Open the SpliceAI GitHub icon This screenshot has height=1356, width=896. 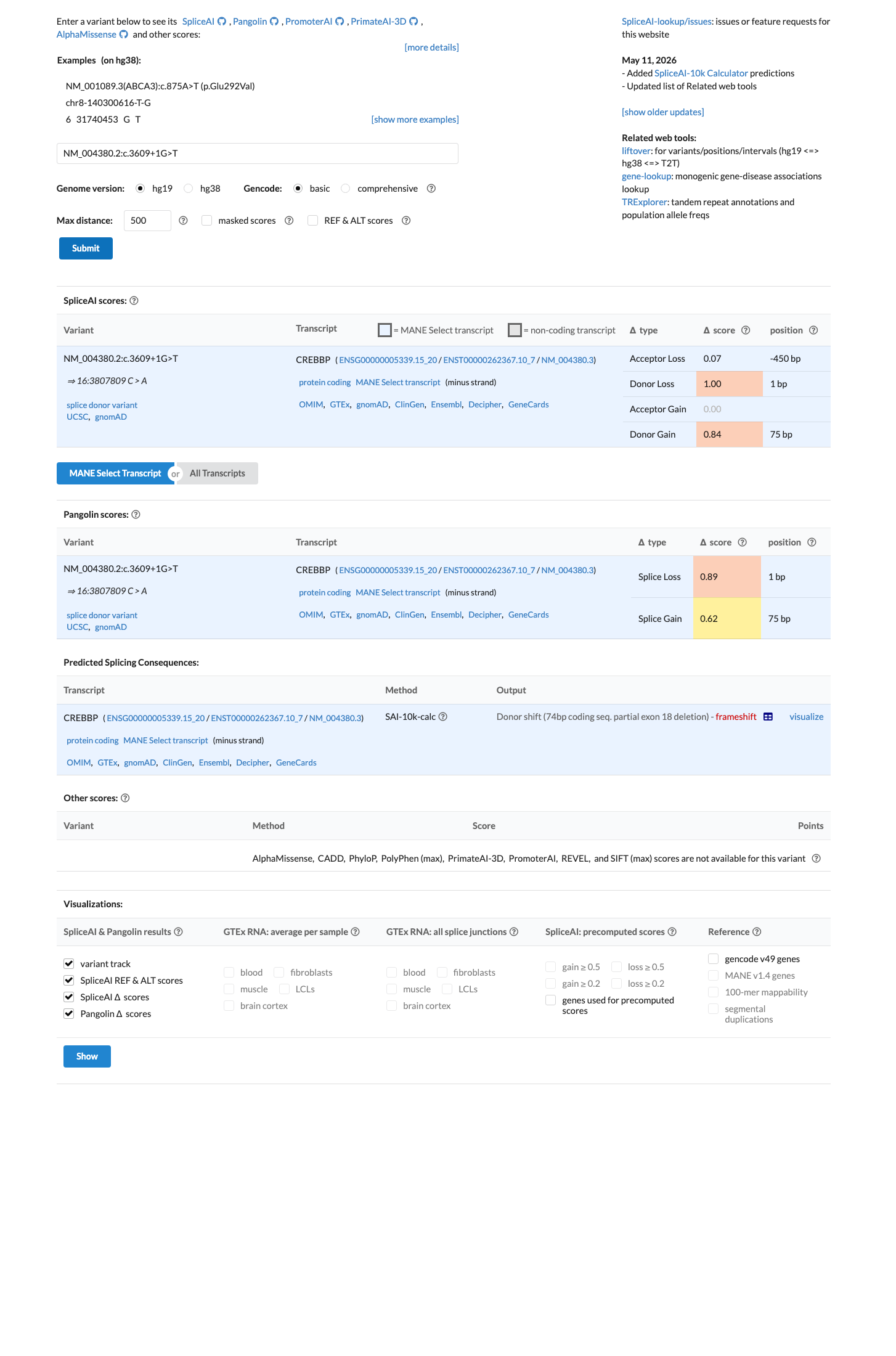222,22
